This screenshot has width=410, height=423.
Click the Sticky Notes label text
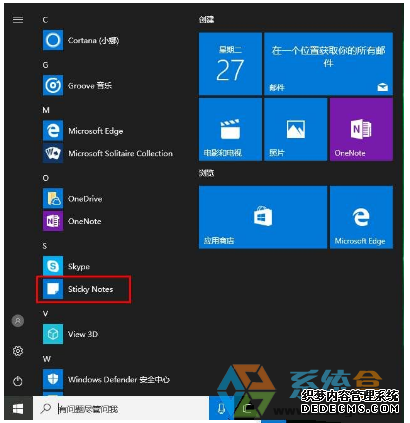coord(90,289)
